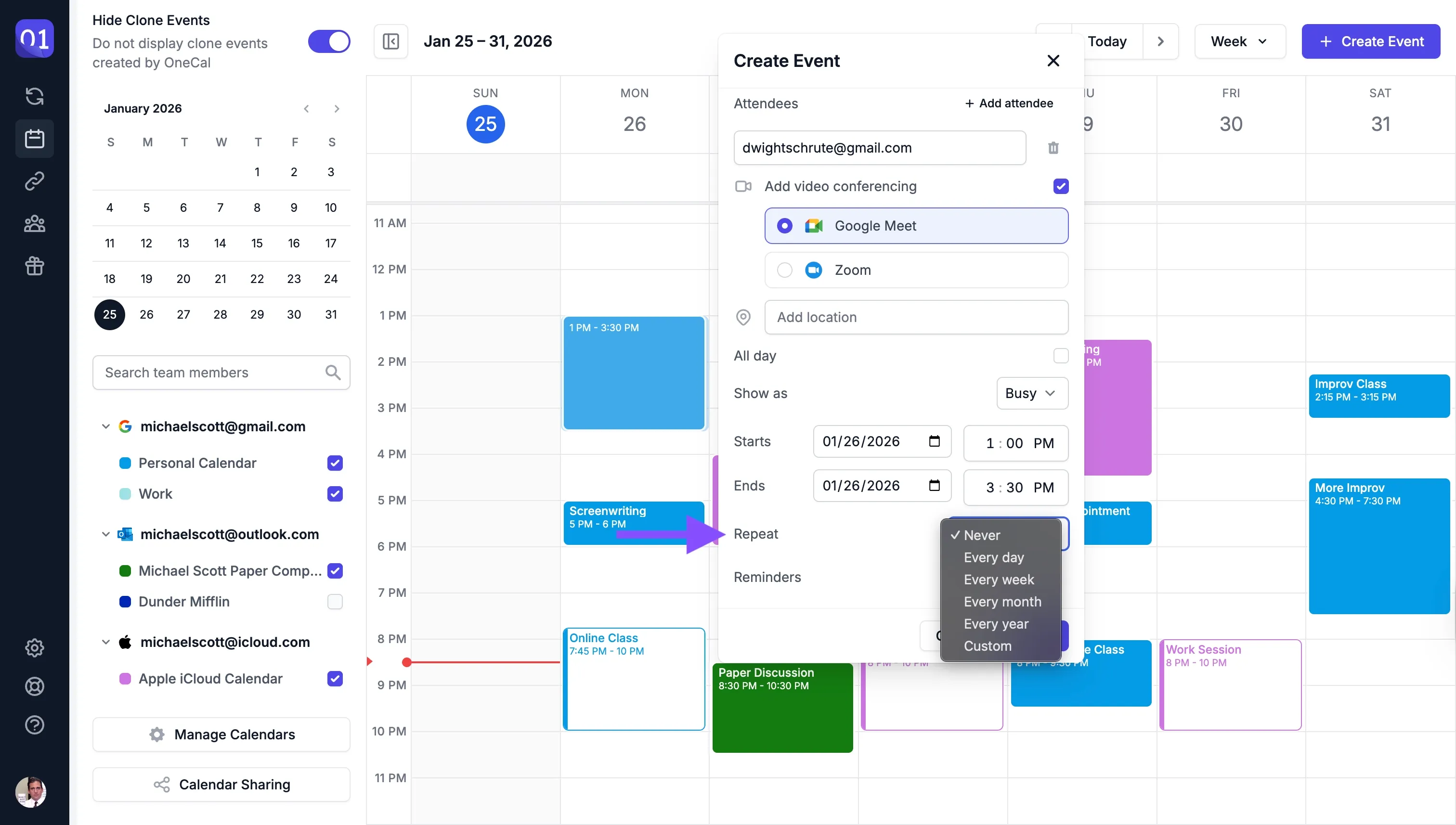The width and height of the screenshot is (1456, 825).
Task: Click the help question mark icon
Action: coord(35,725)
